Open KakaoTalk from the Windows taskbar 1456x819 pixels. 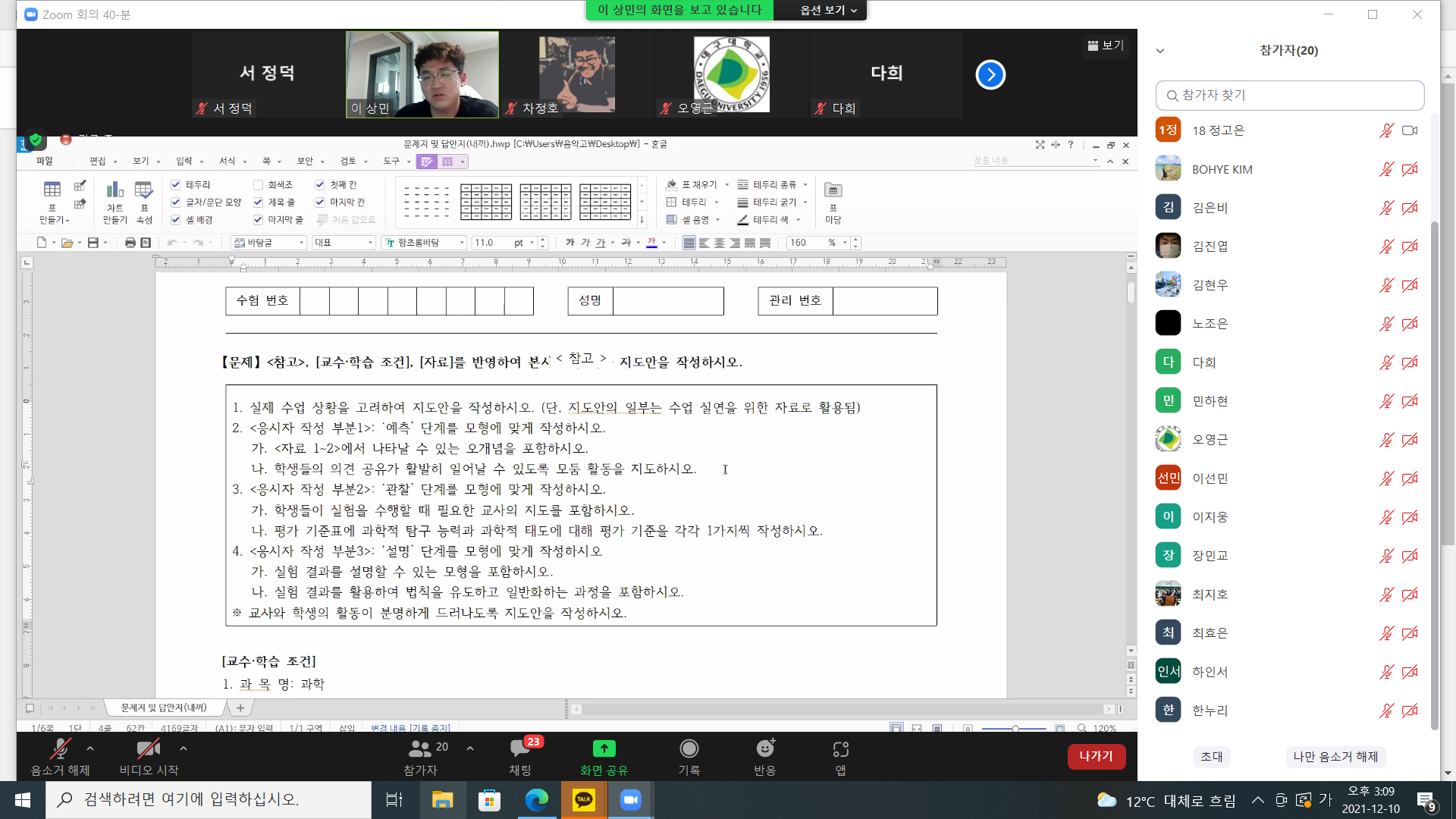584,800
